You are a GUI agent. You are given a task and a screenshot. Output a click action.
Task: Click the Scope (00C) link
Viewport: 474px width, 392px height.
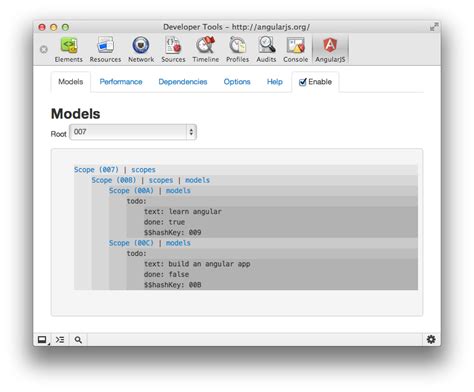[131, 243]
